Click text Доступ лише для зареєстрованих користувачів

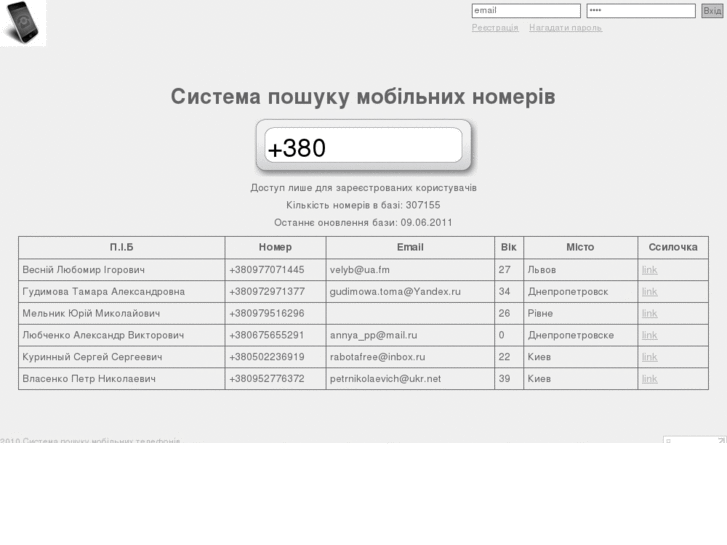[x=364, y=188]
